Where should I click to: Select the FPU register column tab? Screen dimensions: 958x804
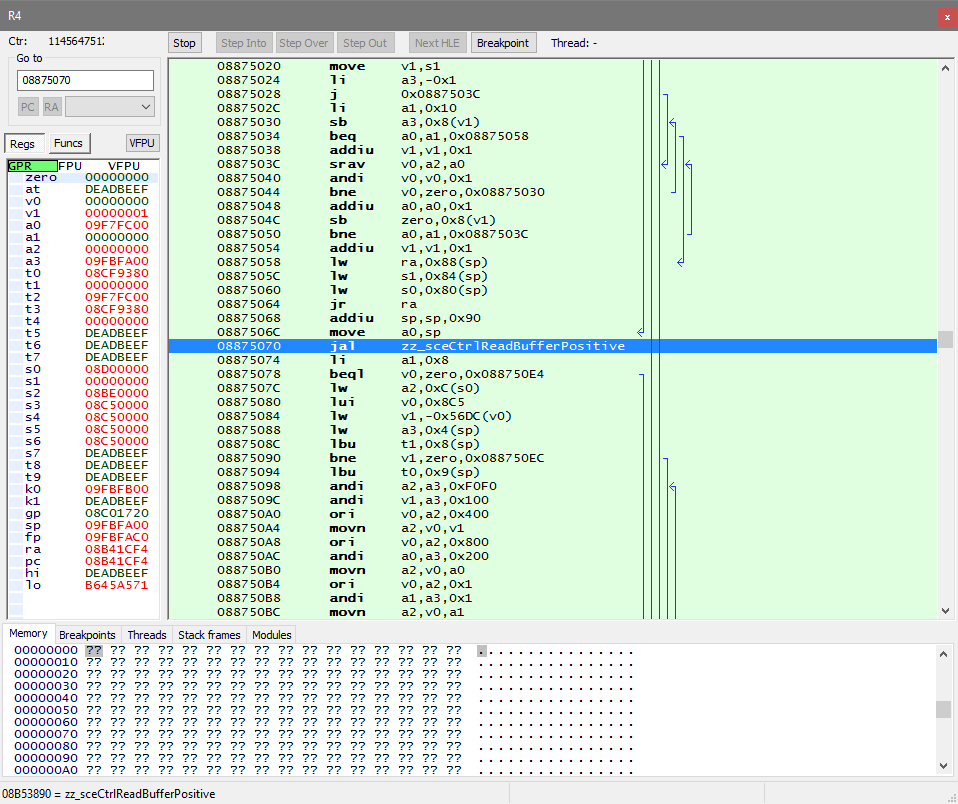point(70,166)
